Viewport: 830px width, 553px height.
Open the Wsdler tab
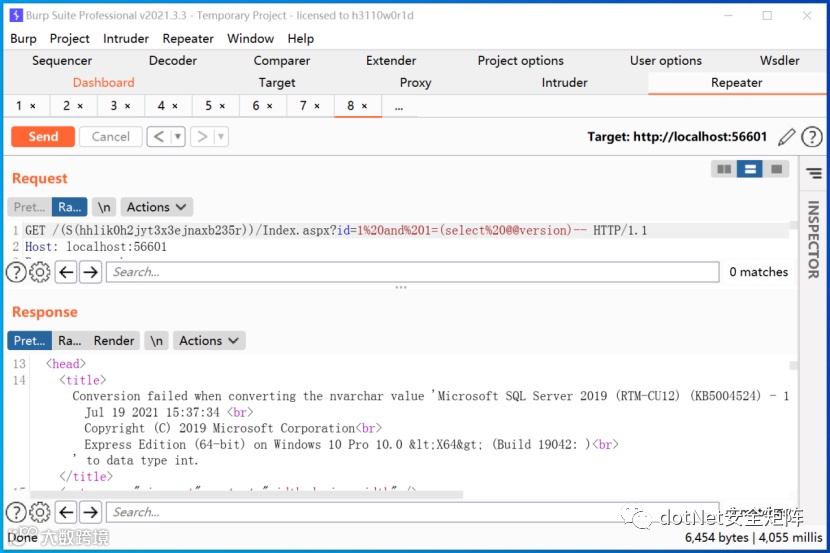click(x=780, y=61)
